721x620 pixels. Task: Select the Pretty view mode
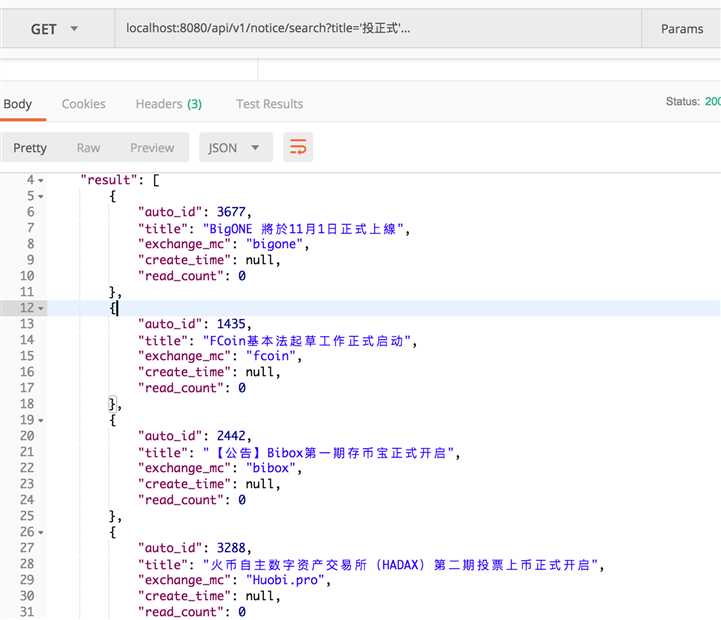(x=30, y=148)
